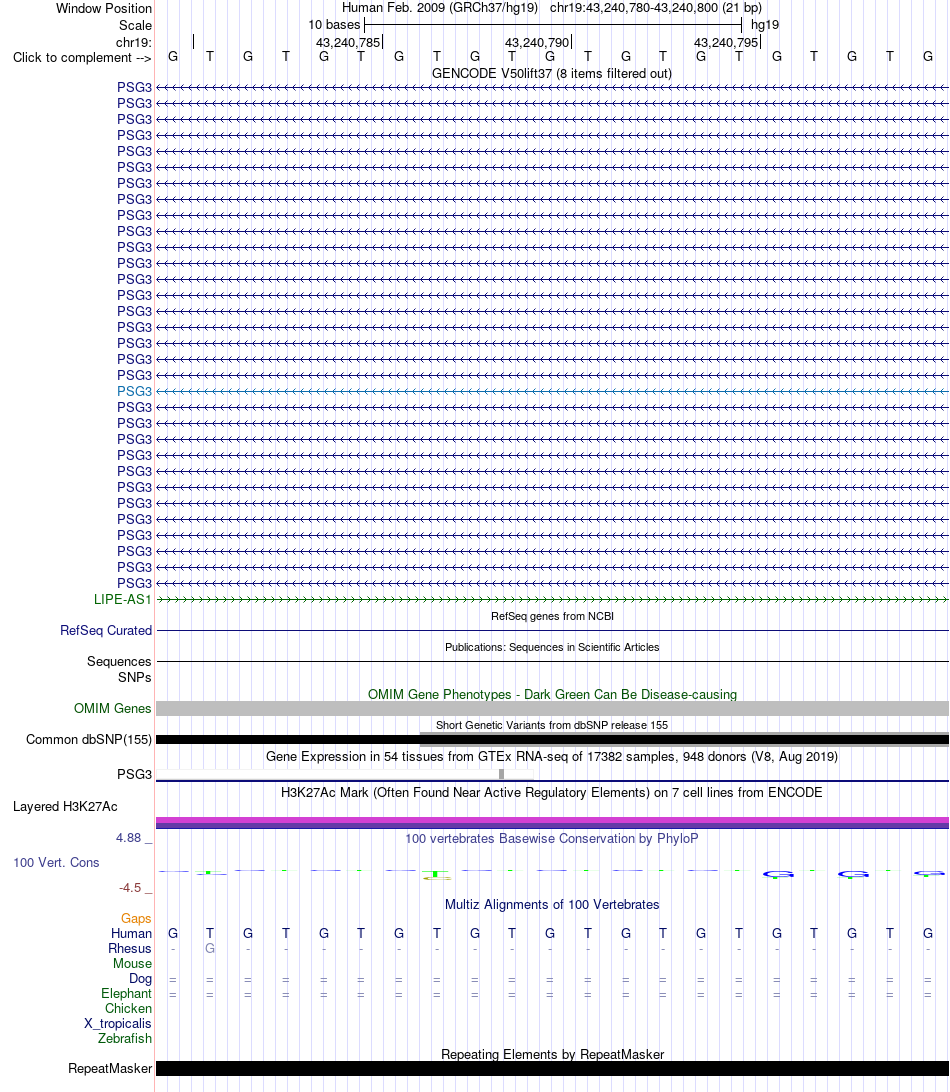950x1092 pixels.
Task: Click the "Human Feb. 2009 (GRCh37/hg19)" heading
Action: click(439, 8)
